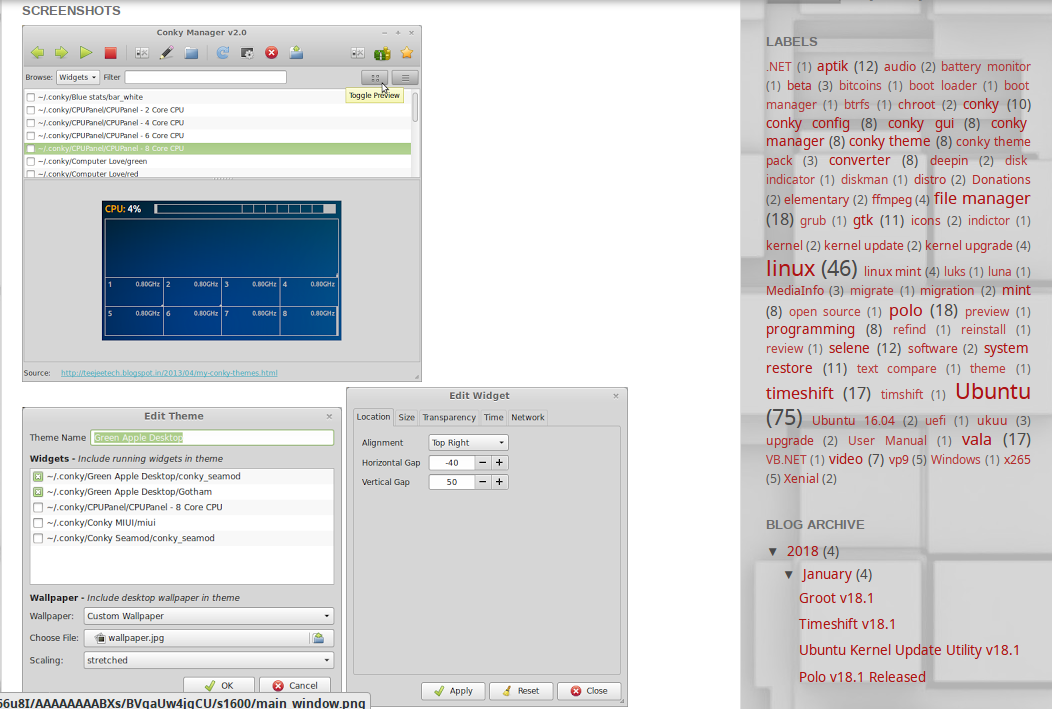Click the browse folder icon next to wallpaper.jpg

(x=319, y=638)
